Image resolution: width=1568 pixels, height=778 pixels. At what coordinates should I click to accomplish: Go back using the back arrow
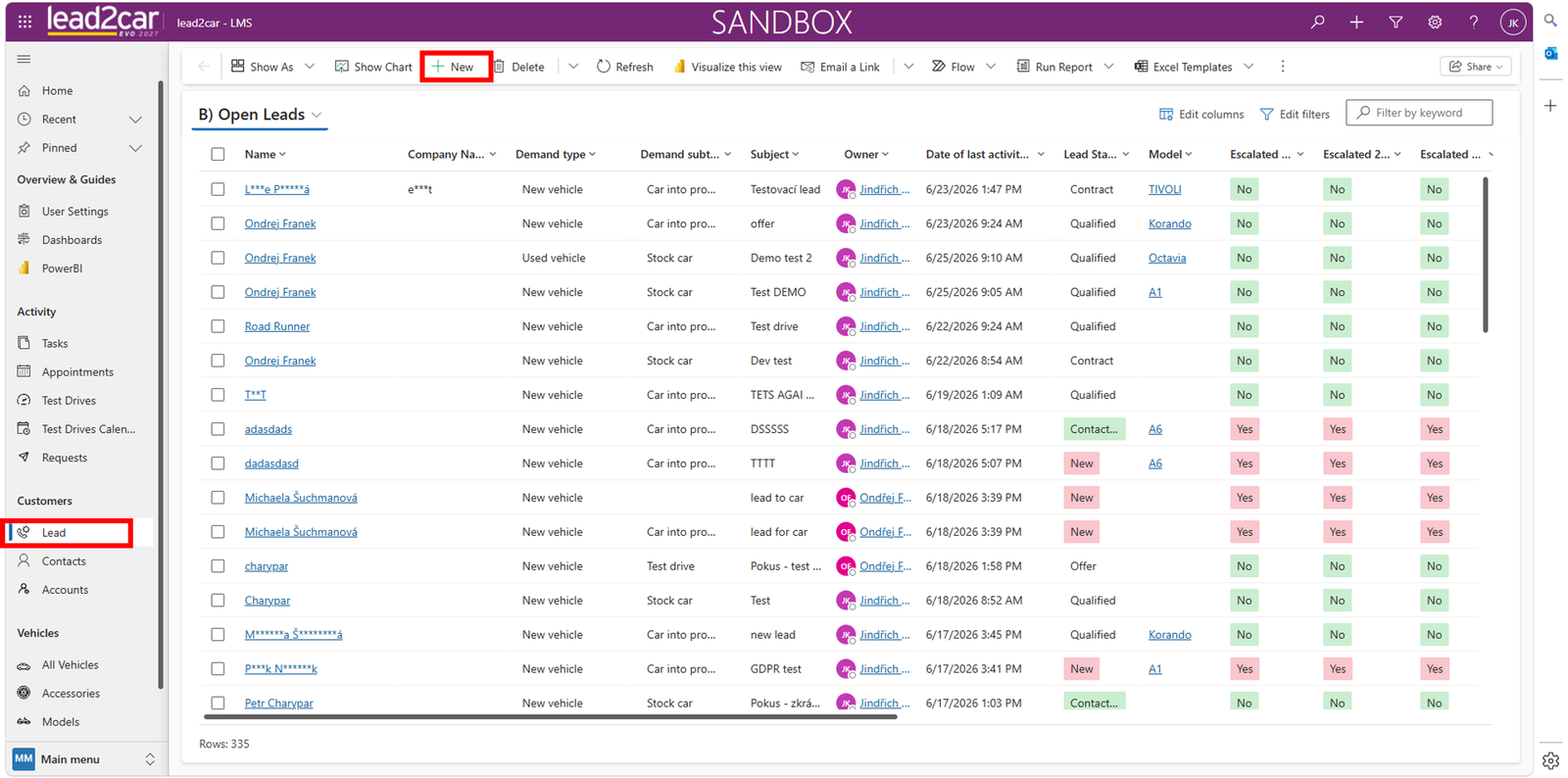204,67
